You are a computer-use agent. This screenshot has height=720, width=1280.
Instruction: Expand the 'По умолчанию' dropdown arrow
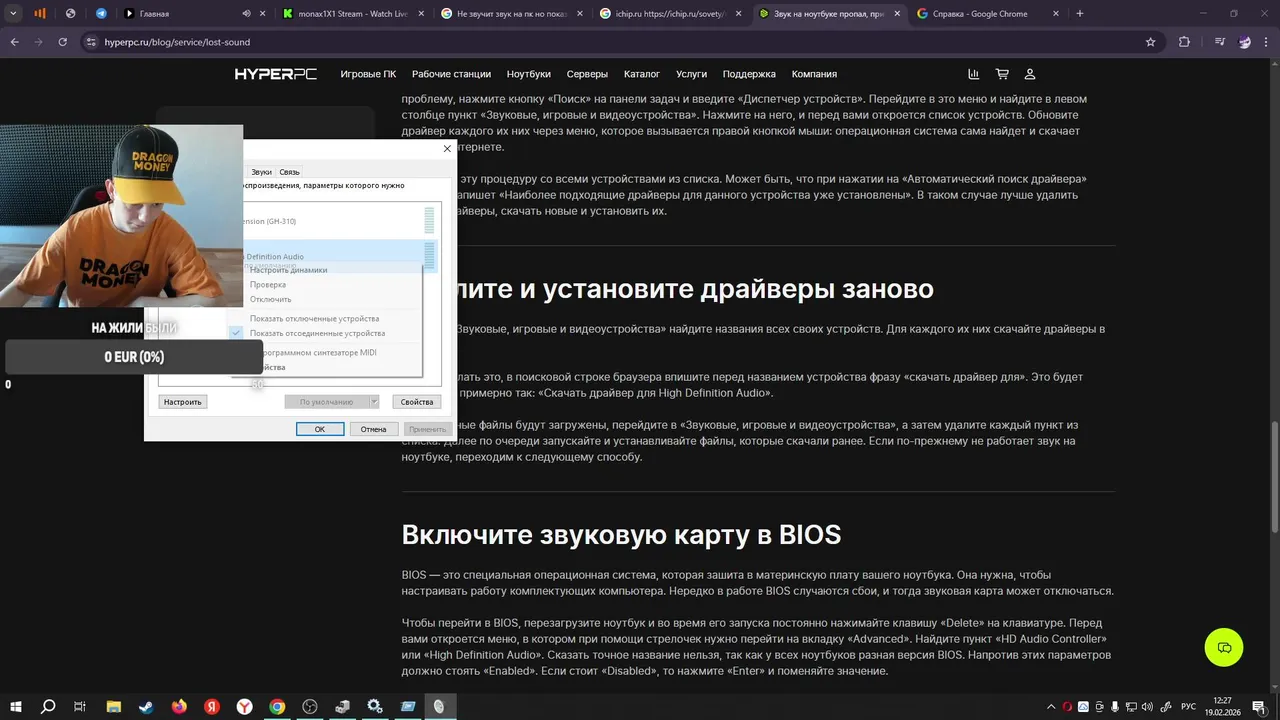tap(375, 402)
